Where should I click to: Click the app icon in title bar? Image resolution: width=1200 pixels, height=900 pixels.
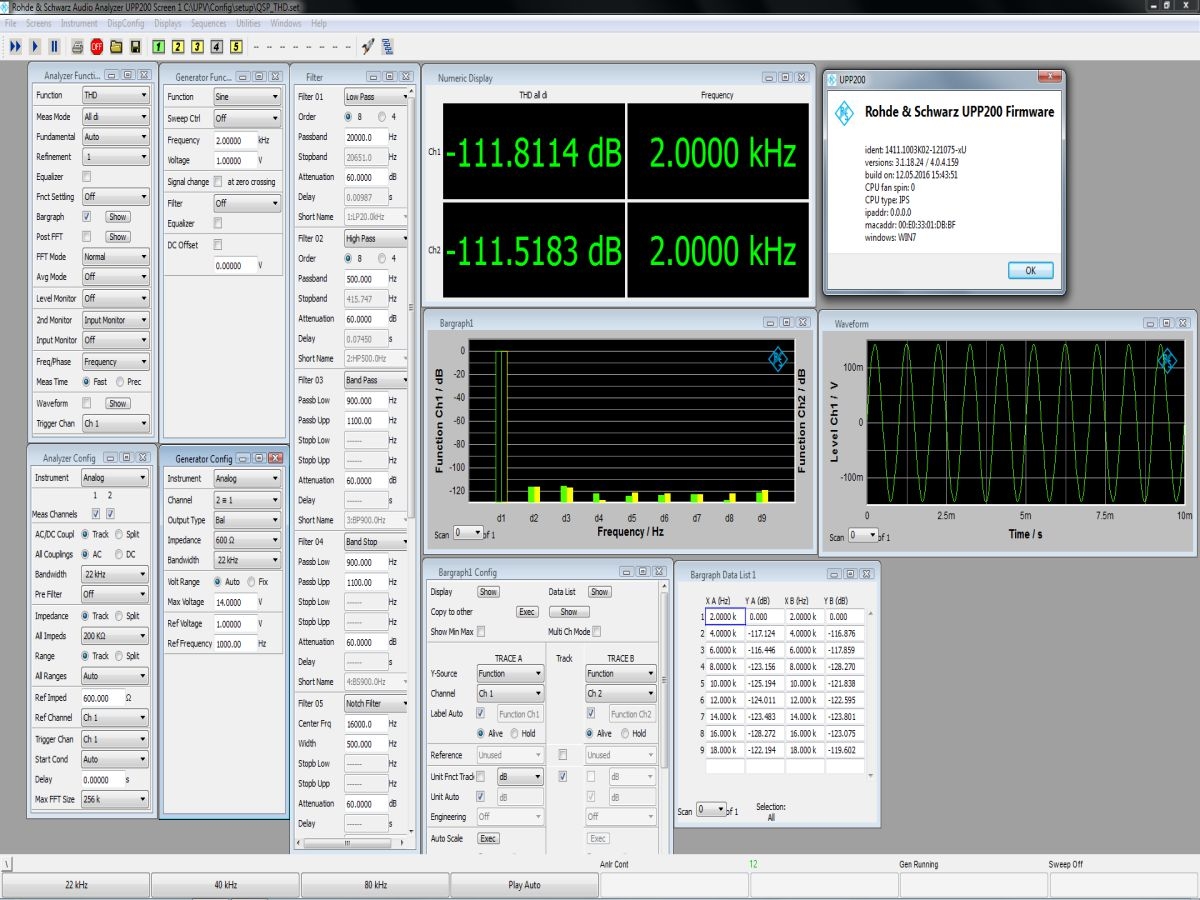coord(5,6)
